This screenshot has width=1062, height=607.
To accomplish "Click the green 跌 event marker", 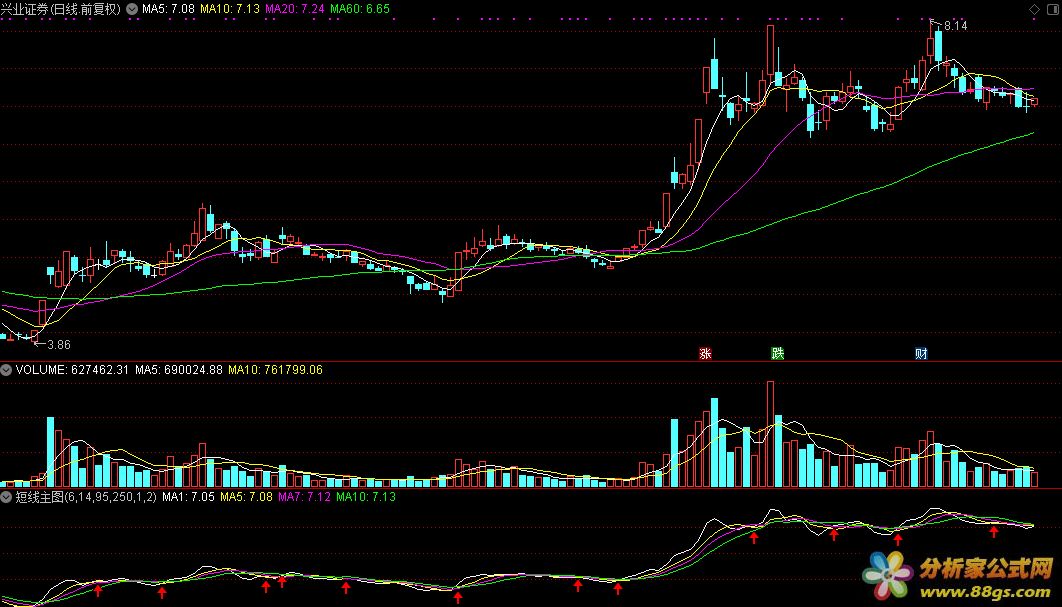I will click(x=778, y=354).
